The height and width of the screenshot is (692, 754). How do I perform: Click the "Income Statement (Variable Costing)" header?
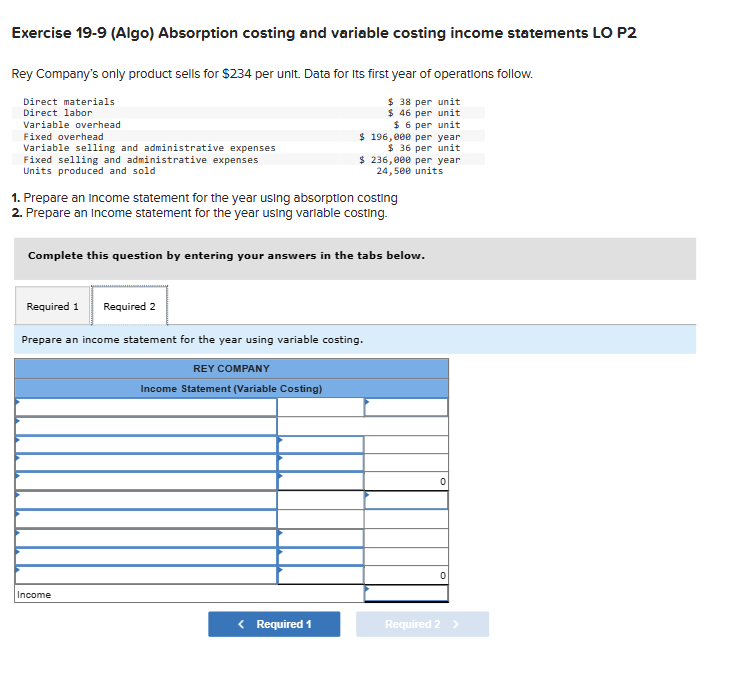(x=231, y=389)
